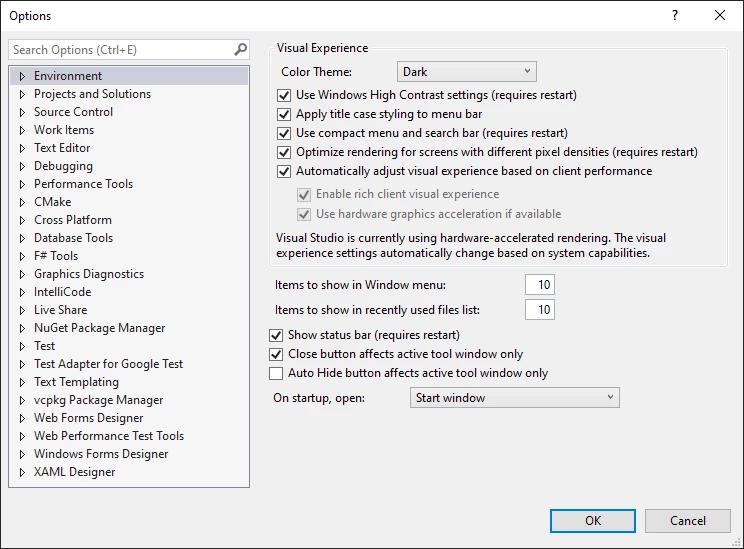This screenshot has width=744, height=549.
Task: Expand the Projects and Solutions arrow
Action: tap(22, 94)
